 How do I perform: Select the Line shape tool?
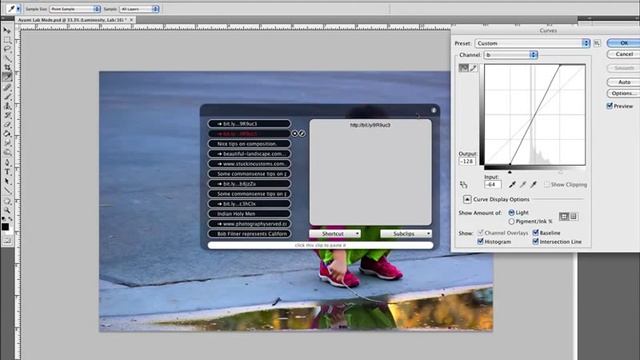pos(7,191)
